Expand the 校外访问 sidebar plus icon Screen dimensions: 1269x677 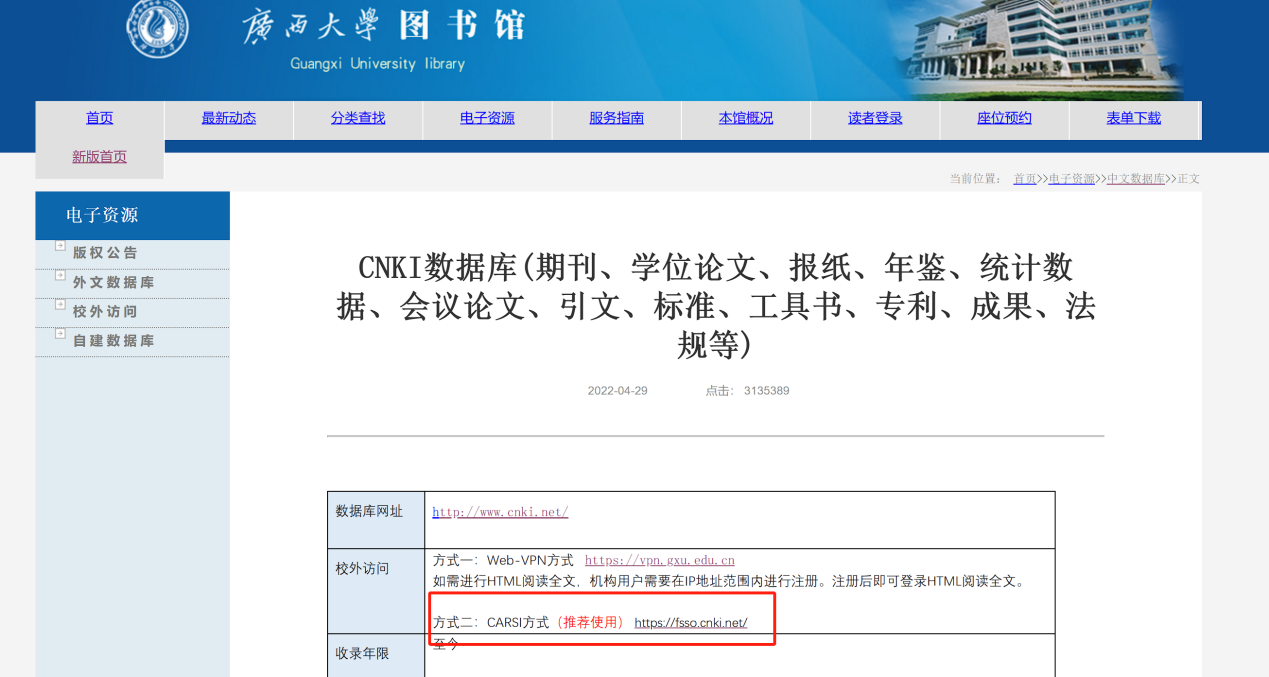coord(61,304)
